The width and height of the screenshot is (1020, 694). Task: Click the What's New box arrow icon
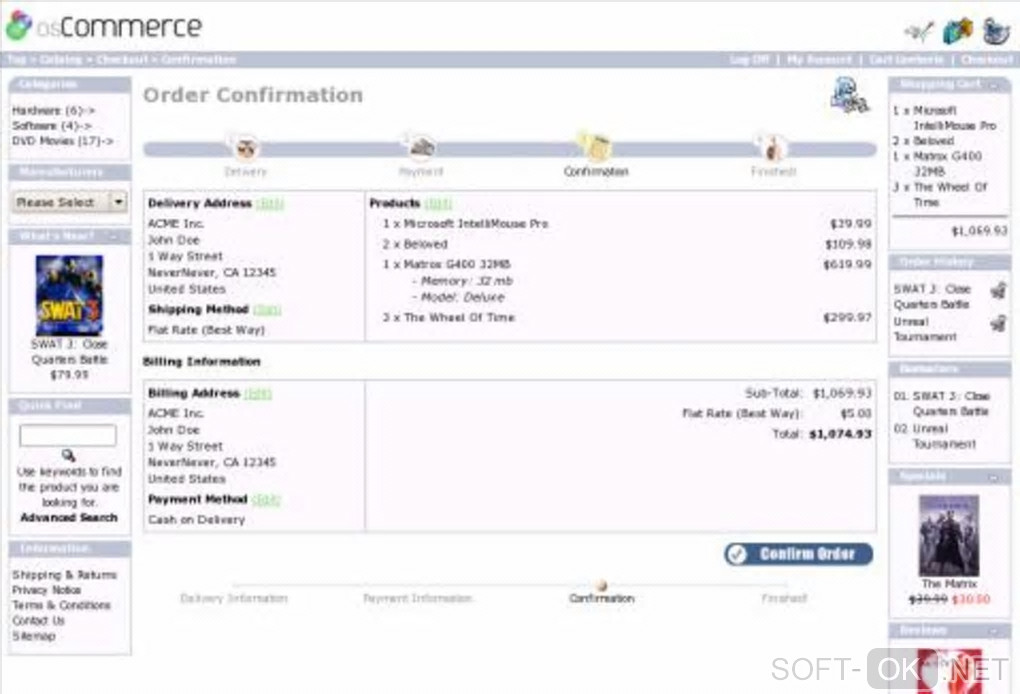coord(114,236)
